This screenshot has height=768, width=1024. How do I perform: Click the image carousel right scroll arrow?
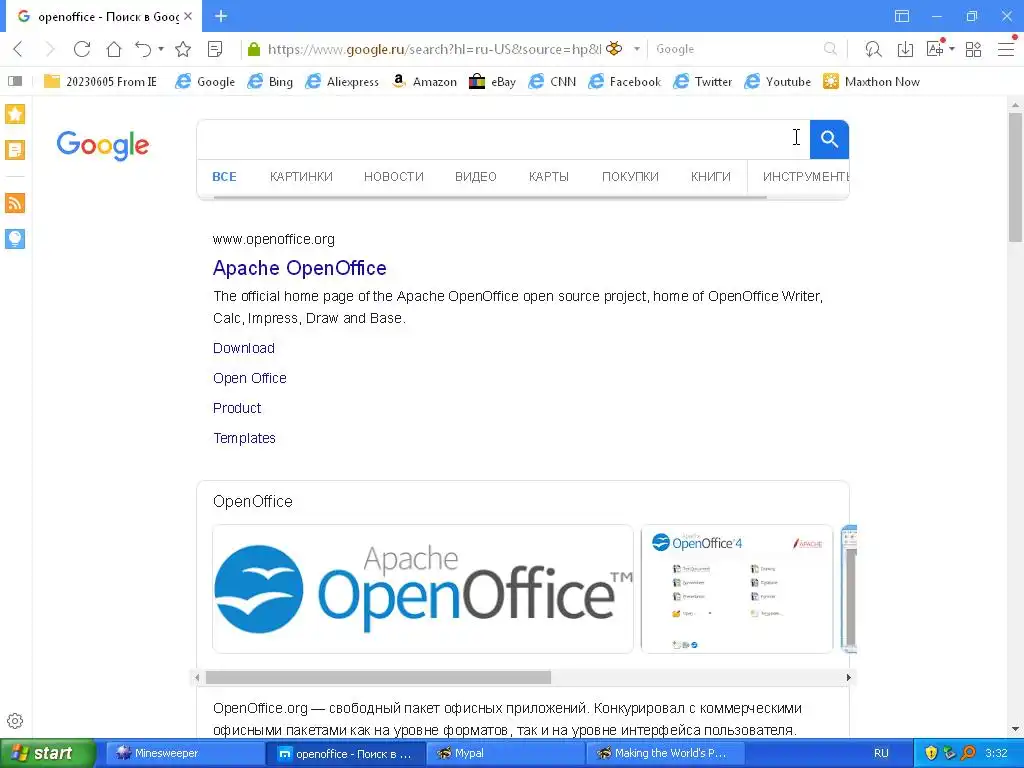848,677
